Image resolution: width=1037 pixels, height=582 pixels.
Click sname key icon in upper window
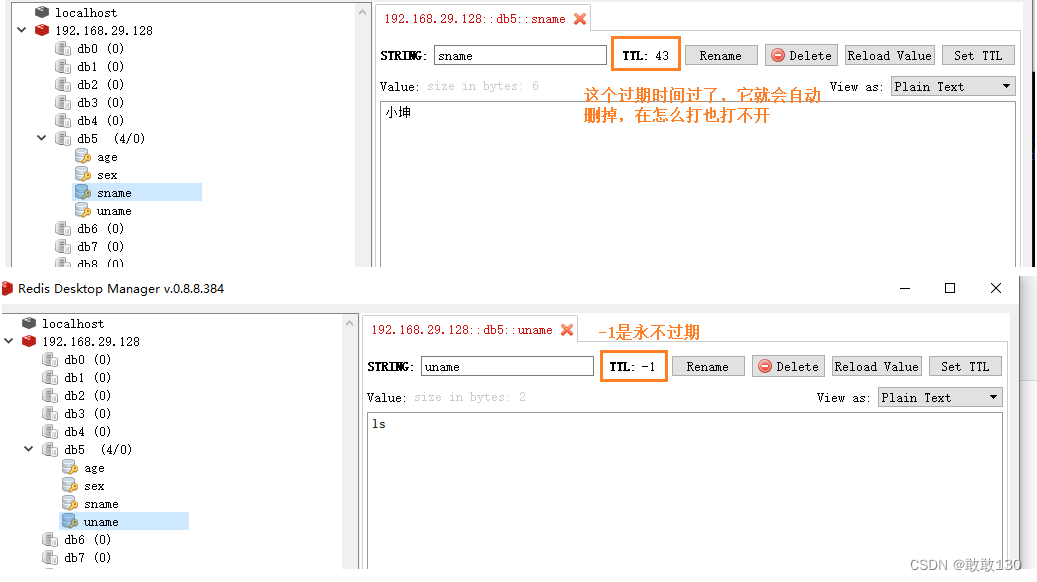click(83, 192)
